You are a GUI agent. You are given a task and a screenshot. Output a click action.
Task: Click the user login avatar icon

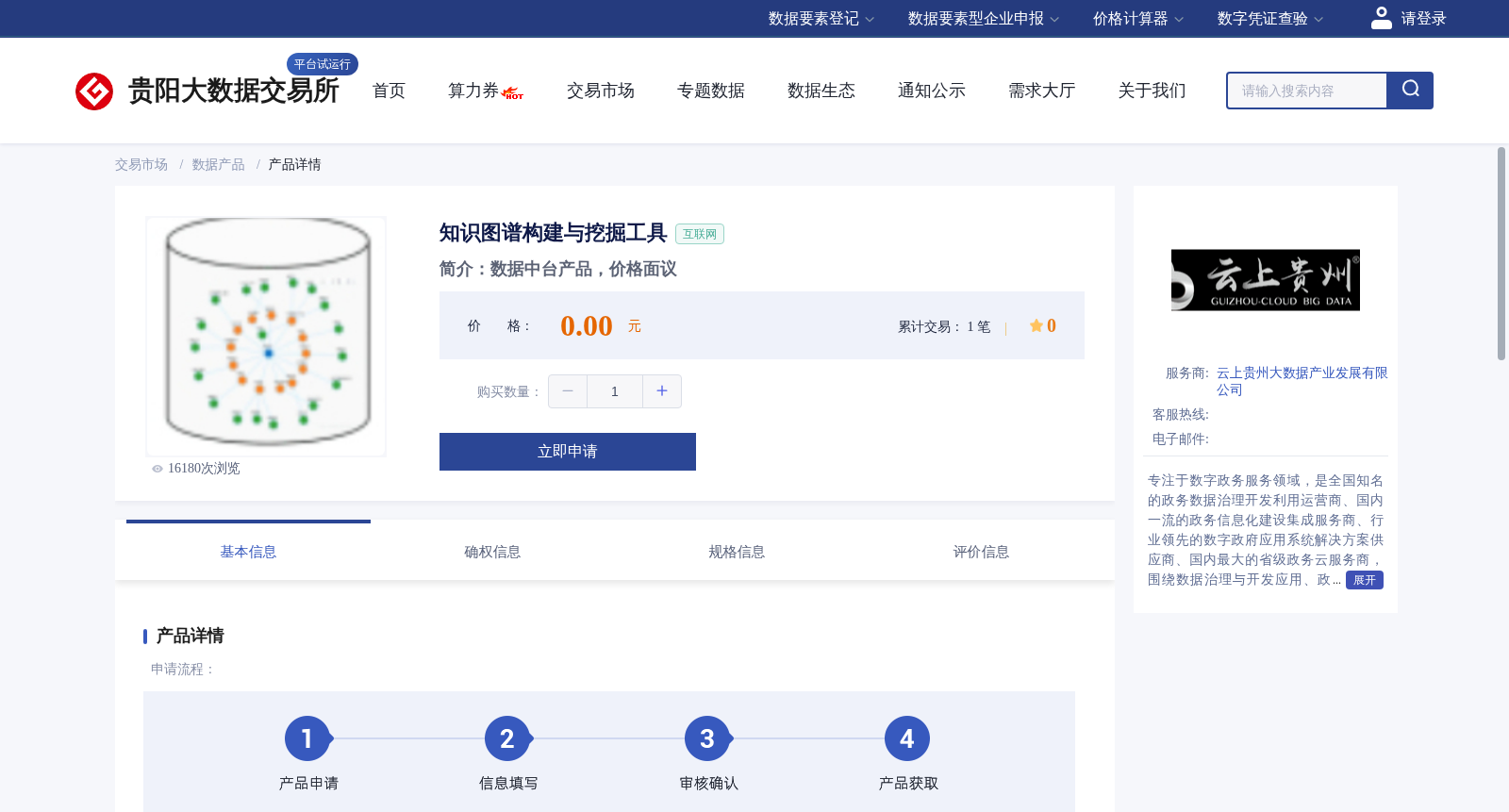tap(1382, 18)
